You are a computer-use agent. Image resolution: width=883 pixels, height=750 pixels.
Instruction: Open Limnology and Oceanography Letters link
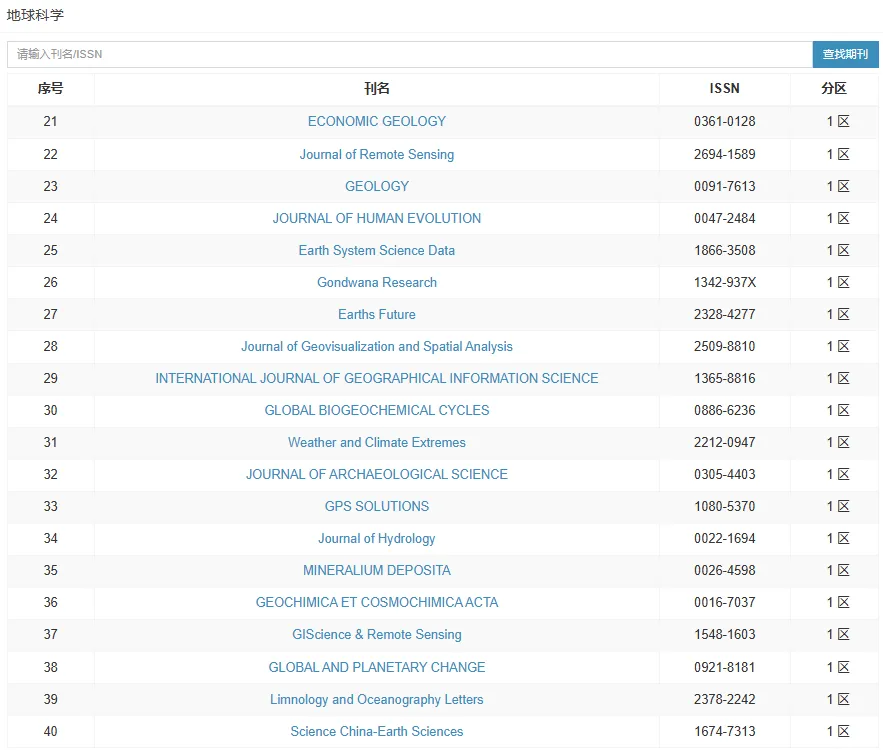(x=377, y=699)
